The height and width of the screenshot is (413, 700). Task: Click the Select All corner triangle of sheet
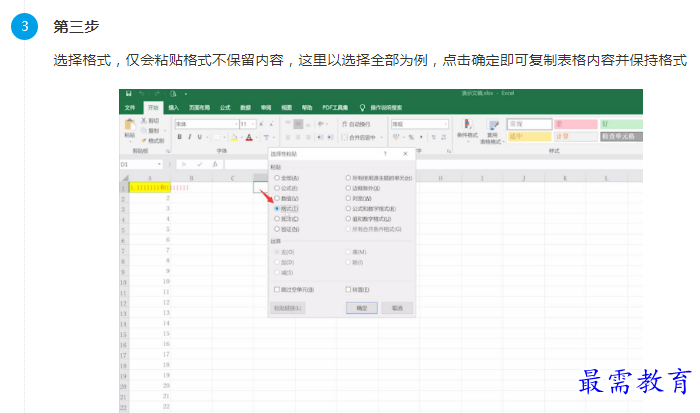[x=125, y=178]
